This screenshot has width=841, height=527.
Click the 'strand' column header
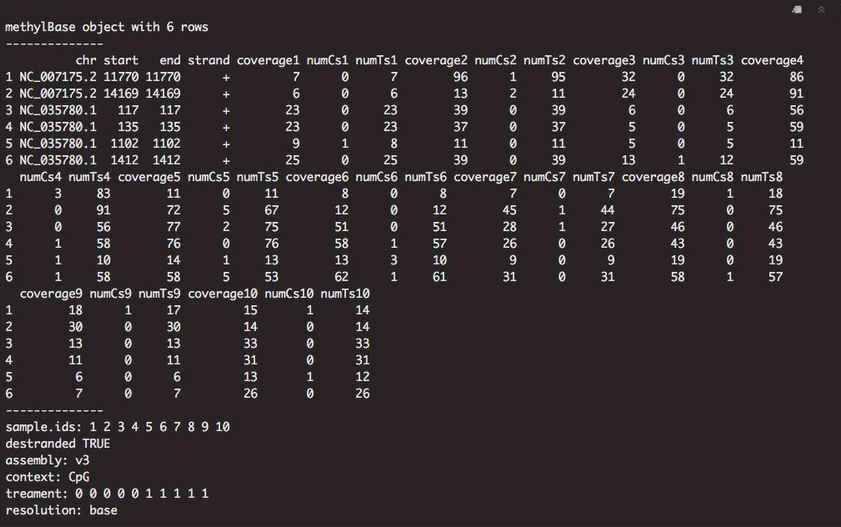209,60
